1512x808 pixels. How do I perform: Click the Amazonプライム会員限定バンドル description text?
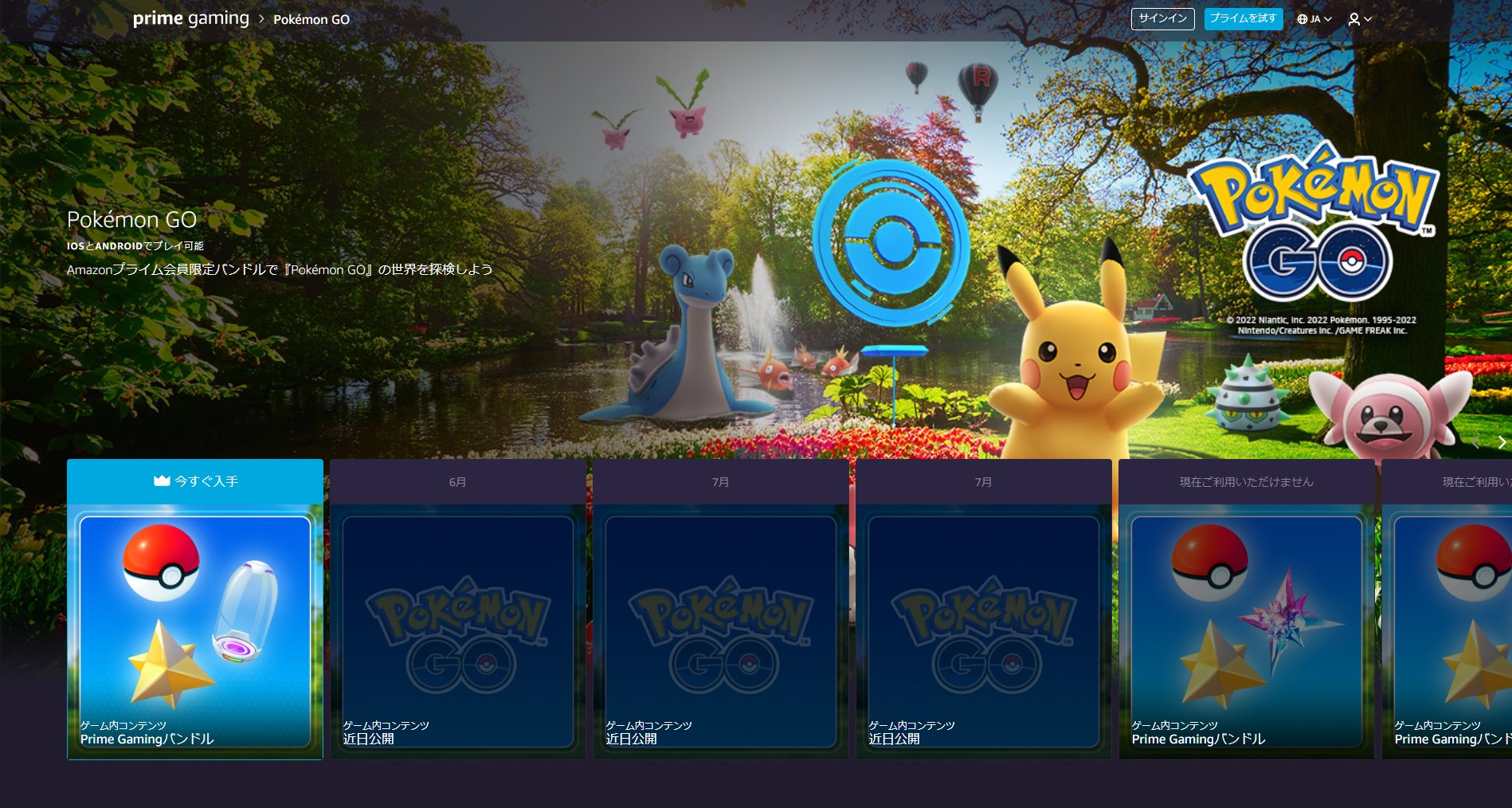280,269
